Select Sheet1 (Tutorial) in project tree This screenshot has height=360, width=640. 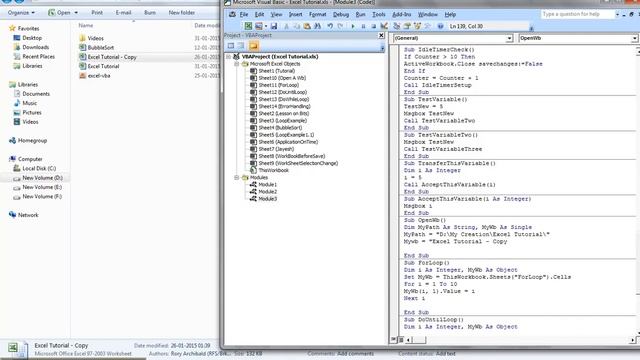(276, 71)
